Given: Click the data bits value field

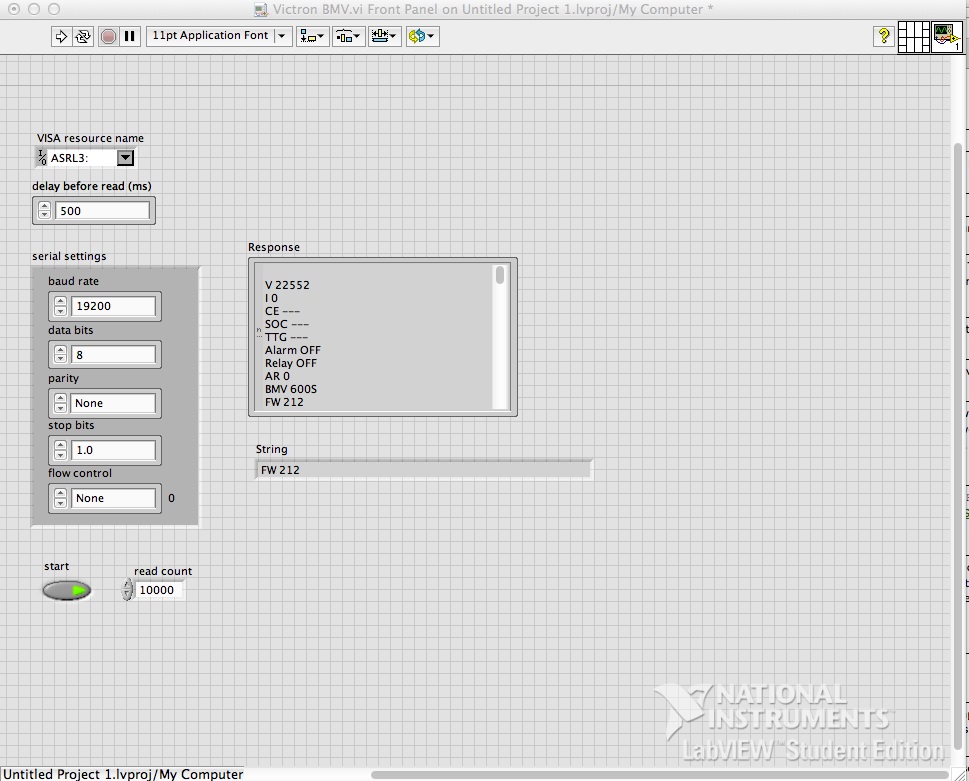Looking at the screenshot, I should tap(113, 355).
